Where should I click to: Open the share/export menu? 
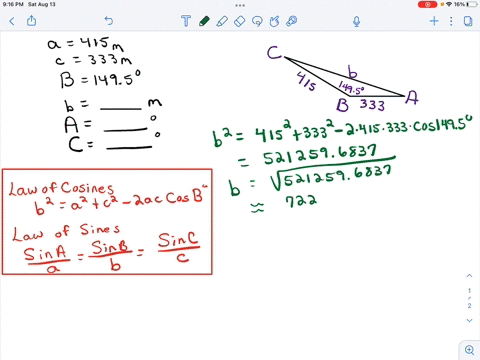[31, 21]
